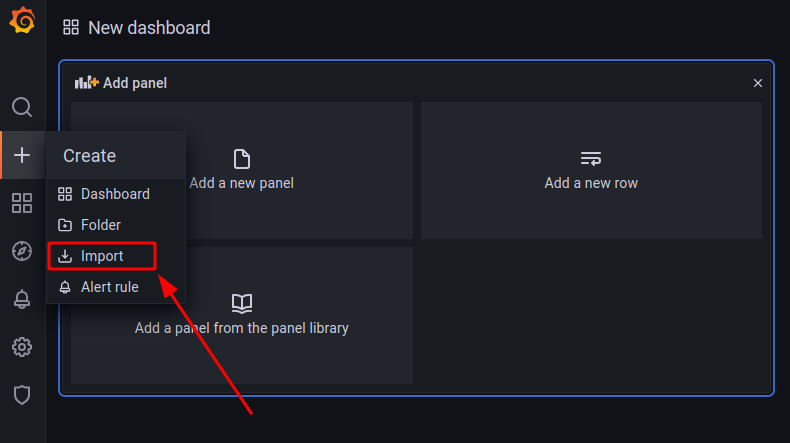
Task: Open the Configuration gear icon
Action: click(22, 347)
